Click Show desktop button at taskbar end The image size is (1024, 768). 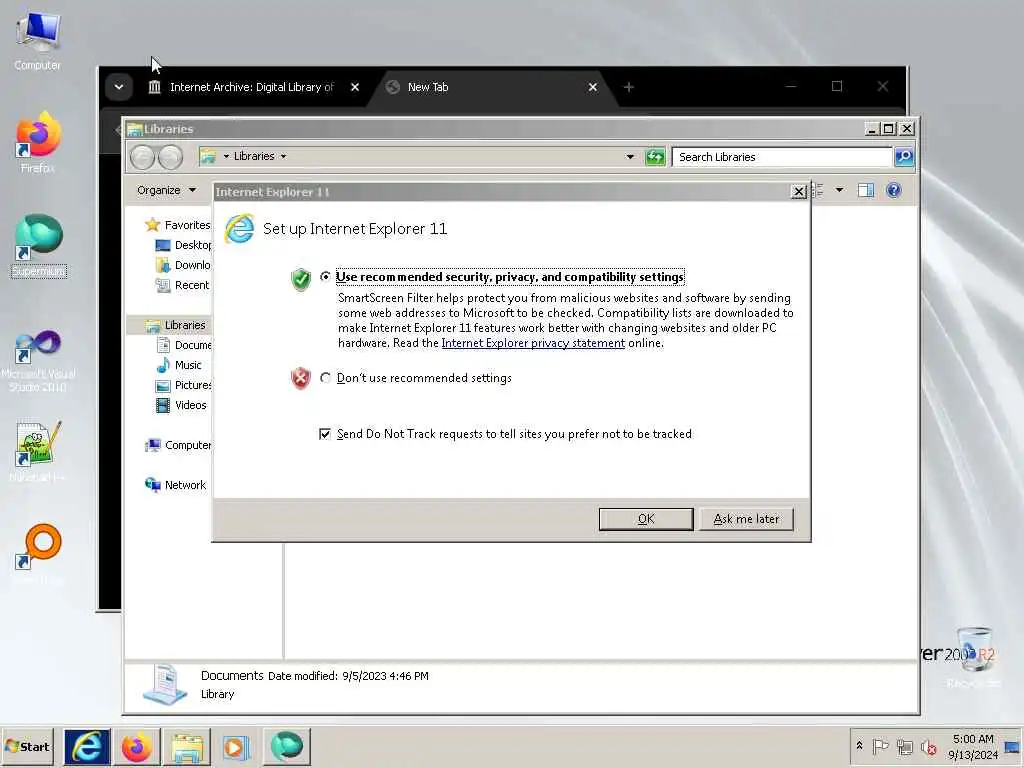[x=1014, y=747]
